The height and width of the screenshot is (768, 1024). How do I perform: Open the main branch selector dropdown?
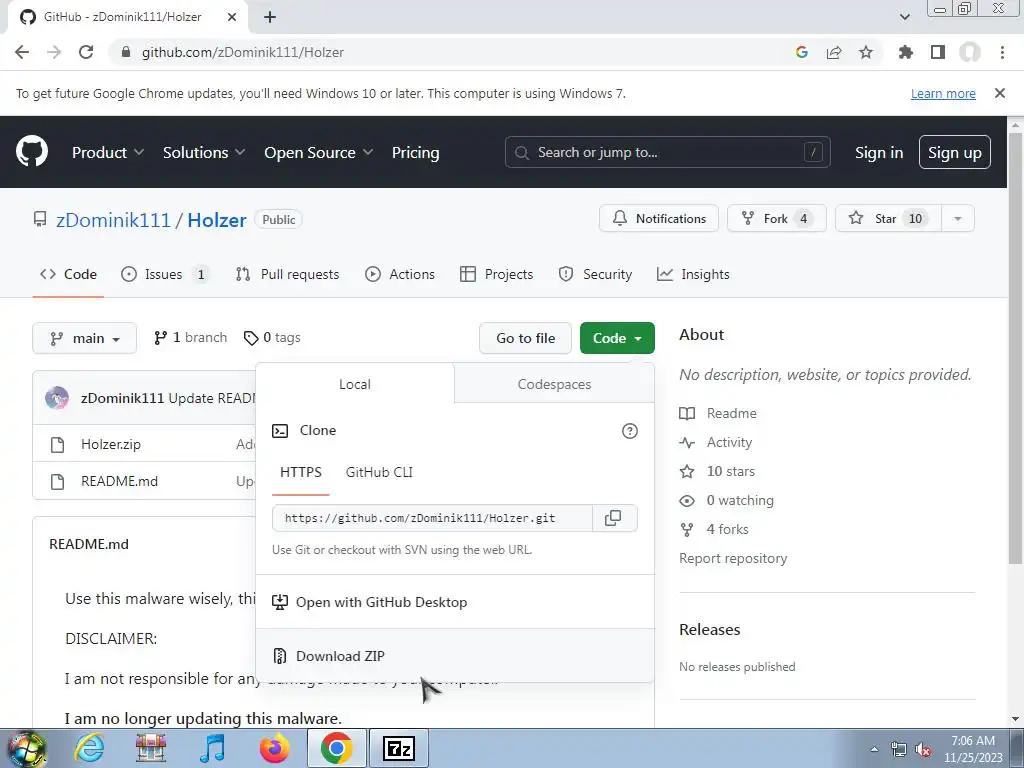(85, 338)
